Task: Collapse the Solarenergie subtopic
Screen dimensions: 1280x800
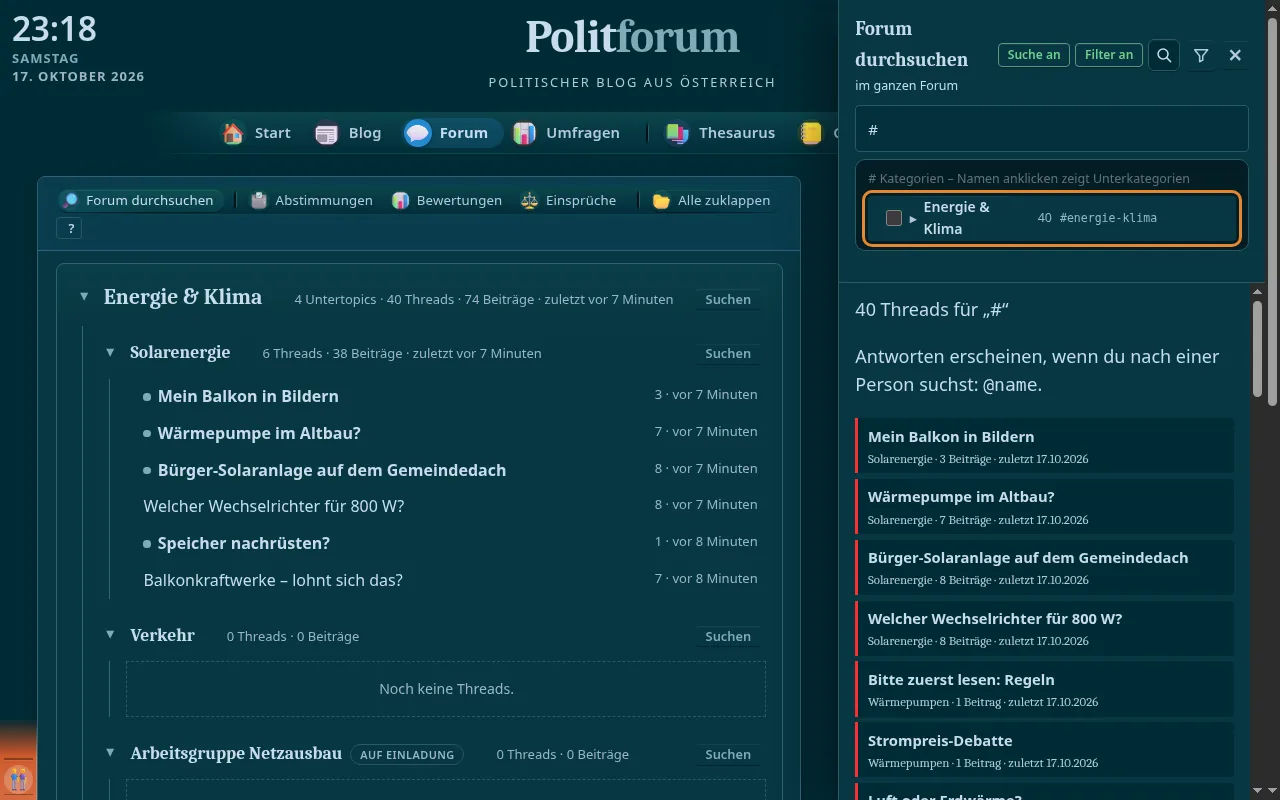Action: coord(111,353)
